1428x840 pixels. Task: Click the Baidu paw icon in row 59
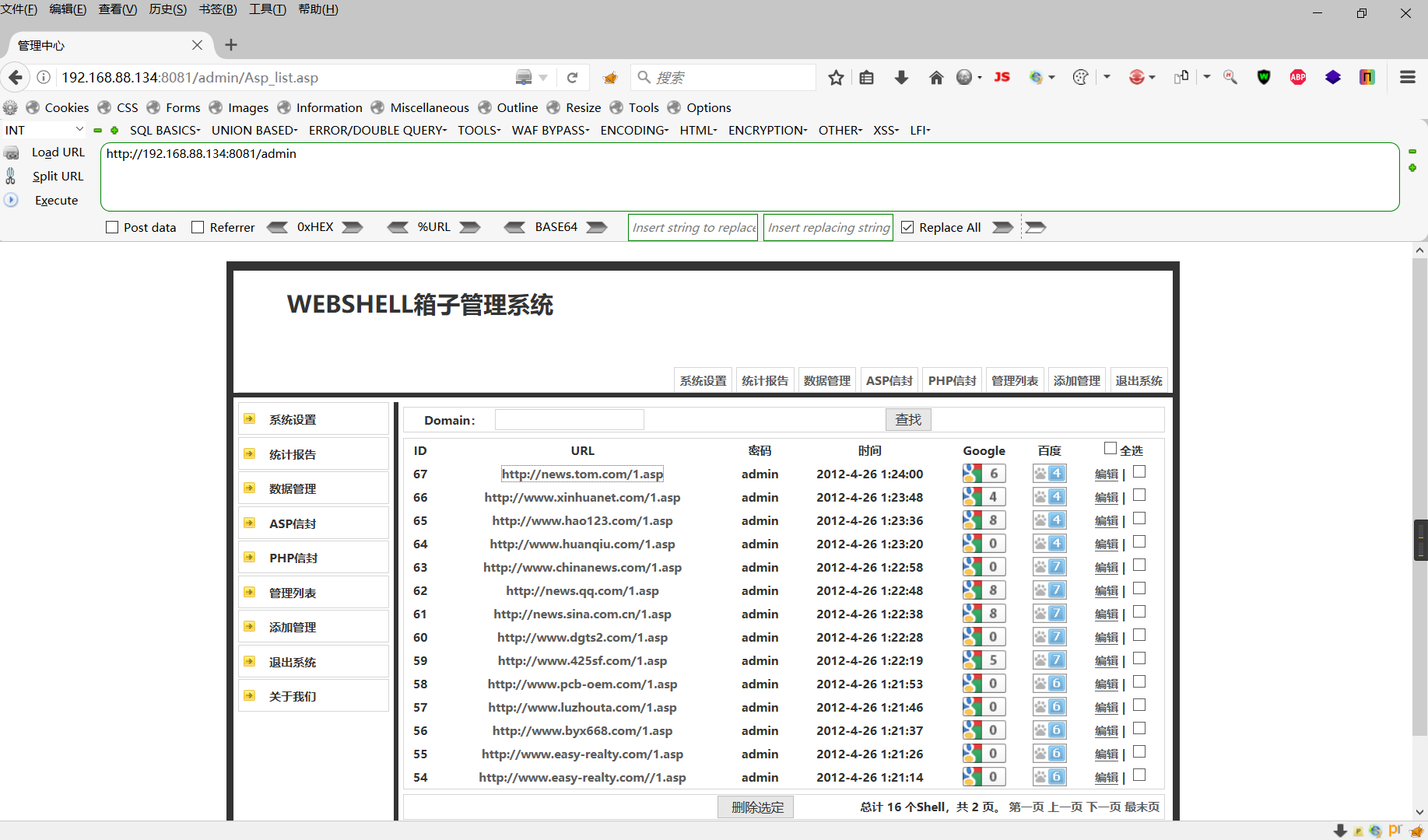tap(1049, 660)
